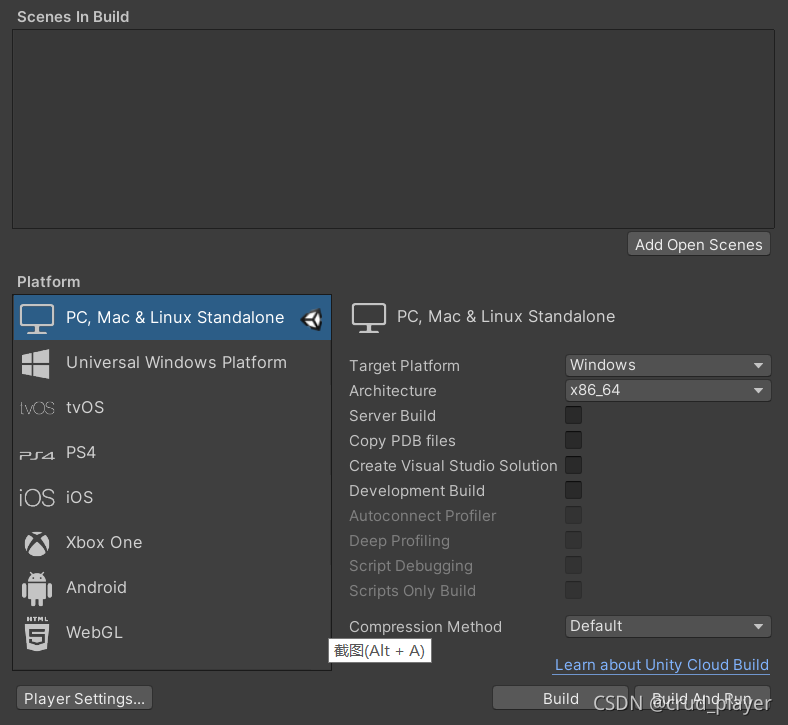Select Universal Windows Platform
Viewport: 788px width, 725px height.
[x=172, y=363]
